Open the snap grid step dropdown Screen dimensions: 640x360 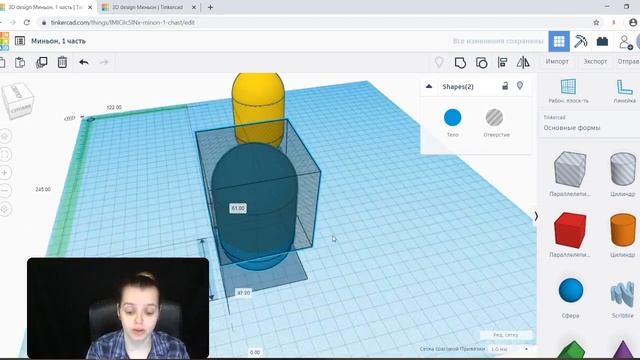(x=509, y=349)
